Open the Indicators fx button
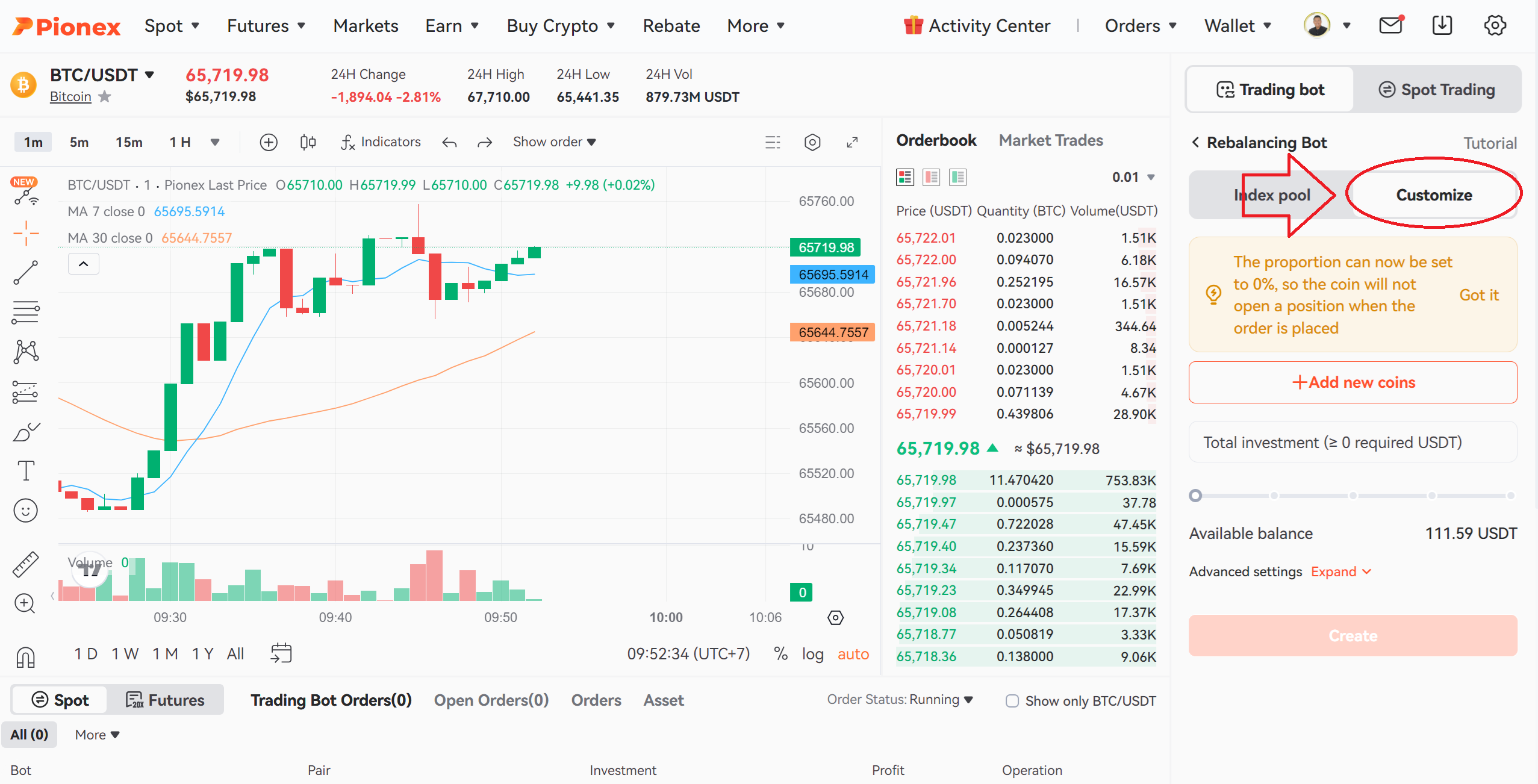 [x=380, y=142]
